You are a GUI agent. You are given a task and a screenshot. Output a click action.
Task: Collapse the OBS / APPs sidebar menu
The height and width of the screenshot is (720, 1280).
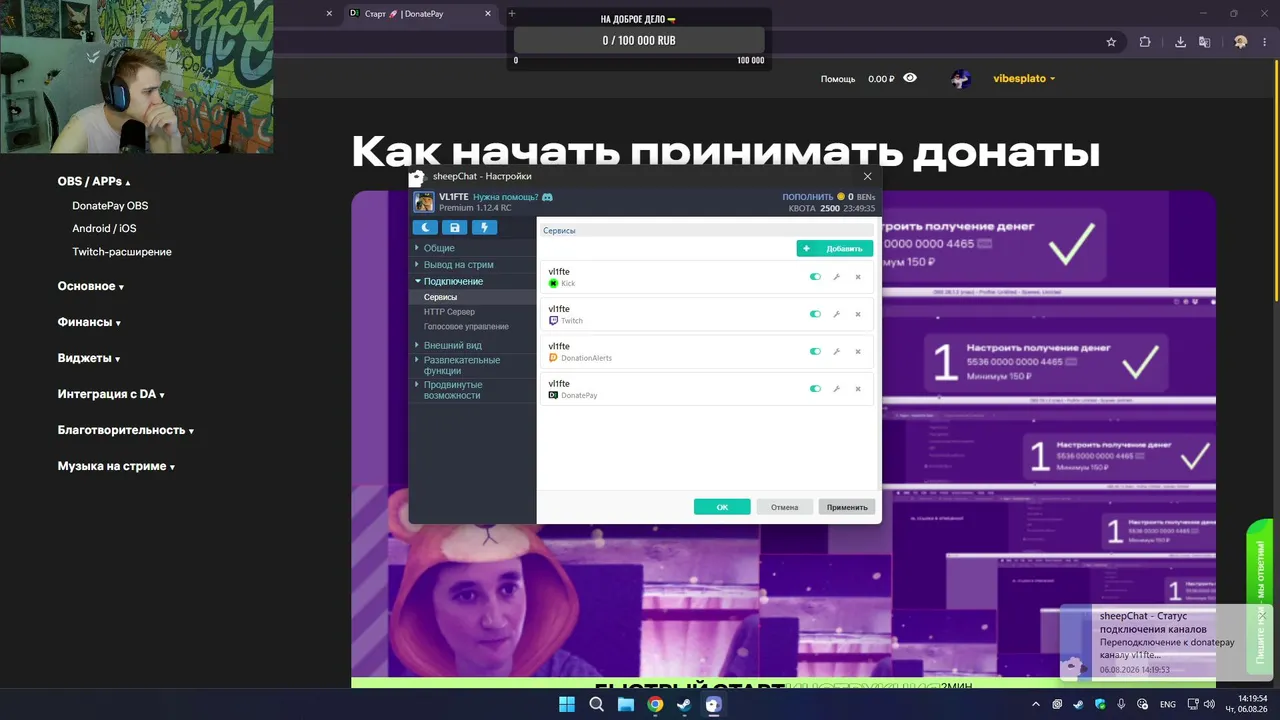click(x=94, y=181)
